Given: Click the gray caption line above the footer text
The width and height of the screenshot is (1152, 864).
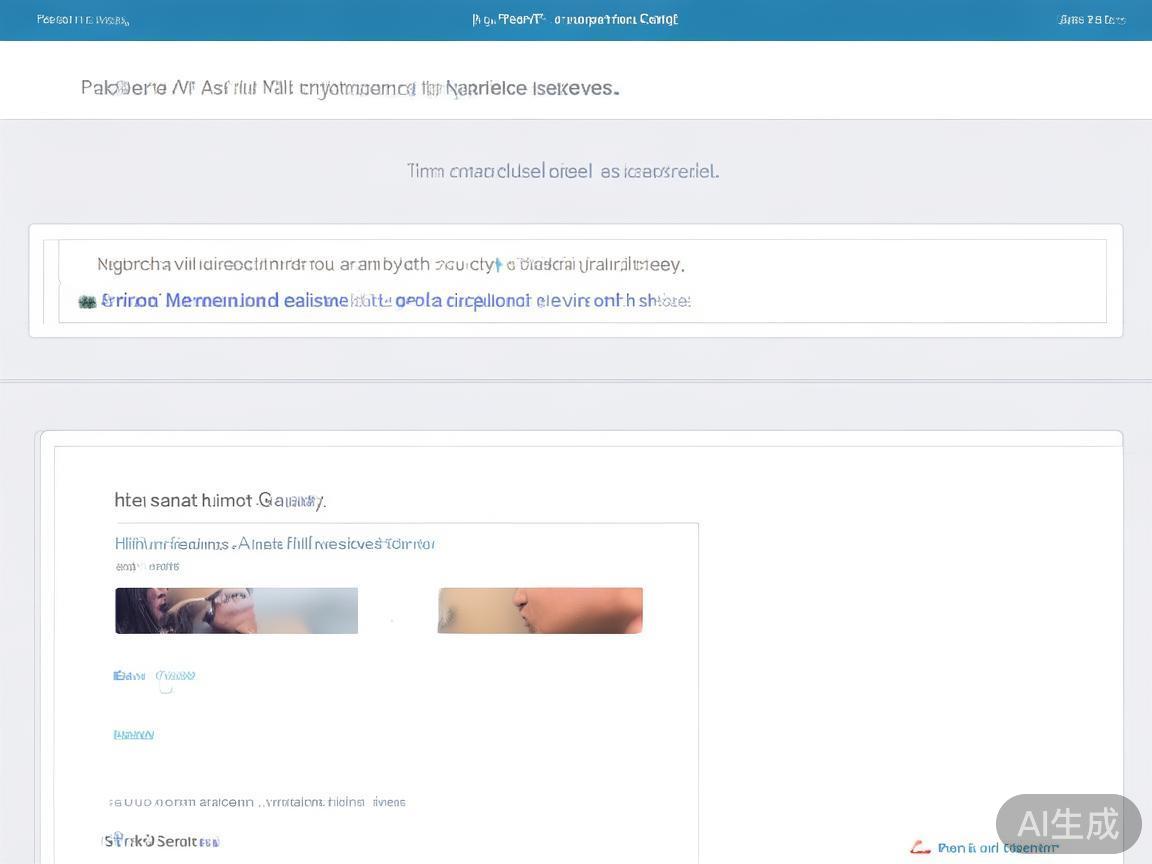Looking at the screenshot, I should coord(257,802).
